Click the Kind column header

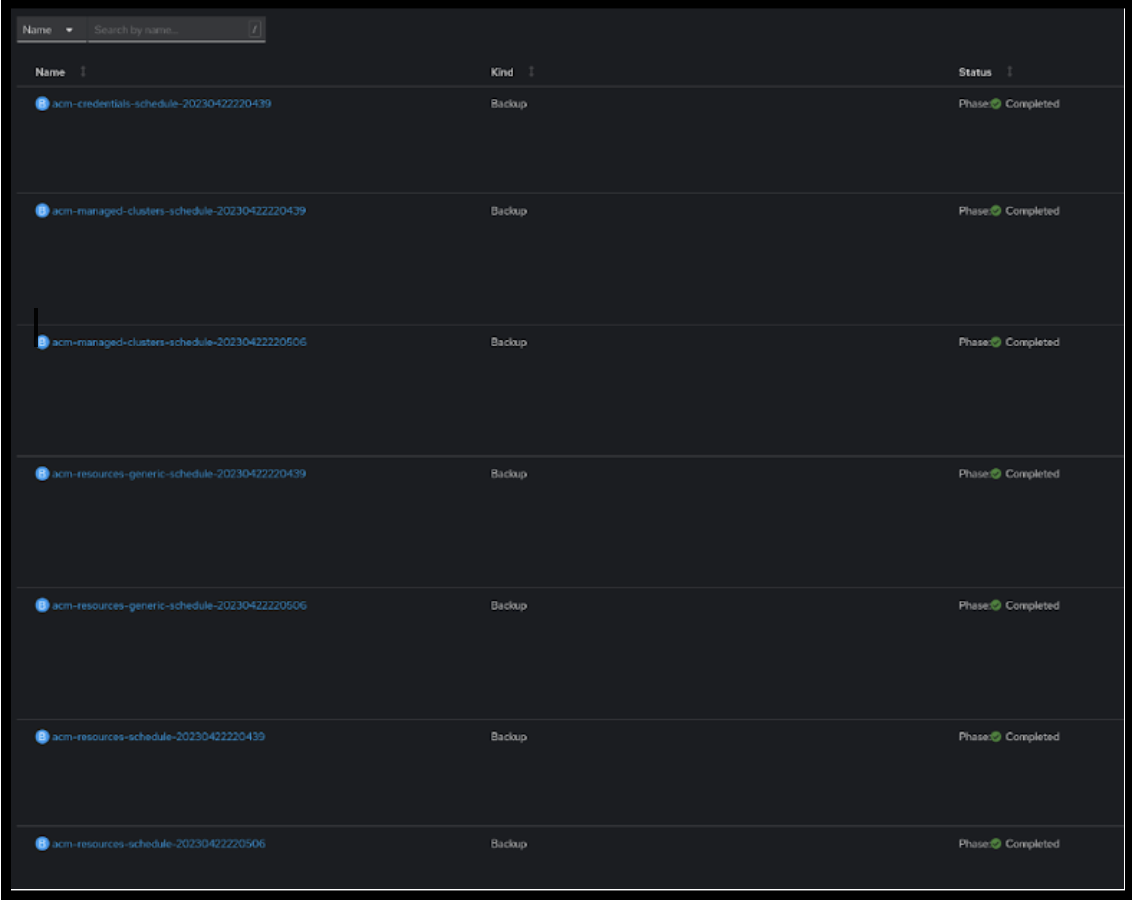[502, 72]
